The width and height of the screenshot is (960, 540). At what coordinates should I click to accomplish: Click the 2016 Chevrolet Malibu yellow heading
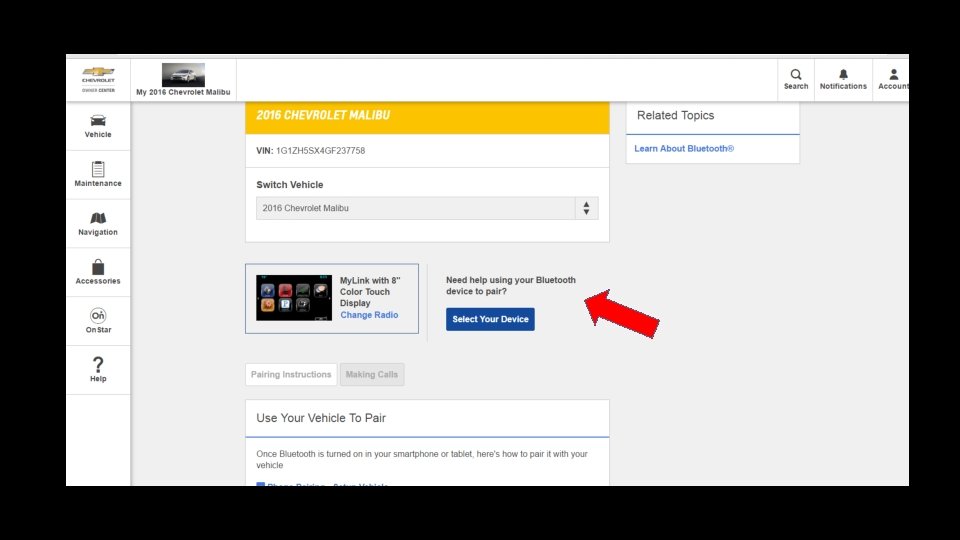point(323,115)
